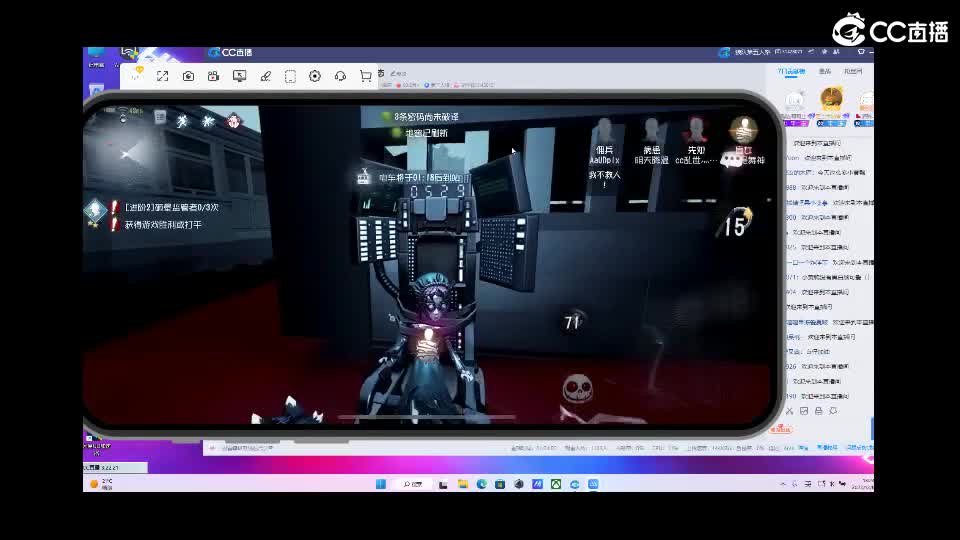Open the customer support headset icon
The image size is (960, 540).
340,76
